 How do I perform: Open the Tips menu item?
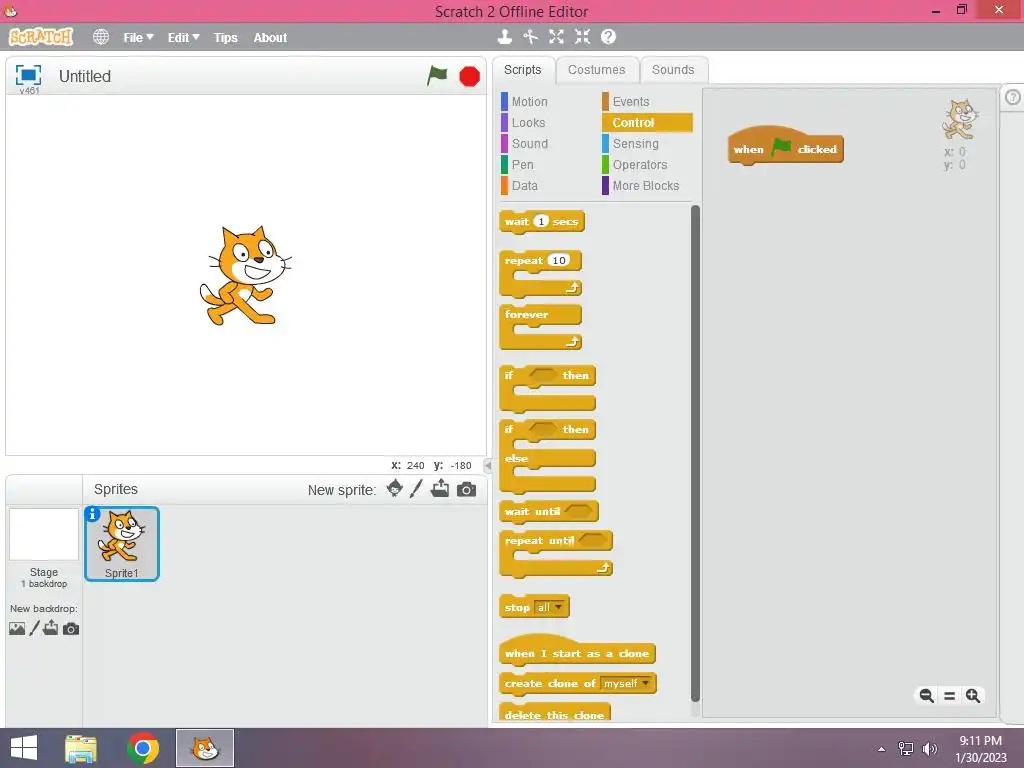225,38
